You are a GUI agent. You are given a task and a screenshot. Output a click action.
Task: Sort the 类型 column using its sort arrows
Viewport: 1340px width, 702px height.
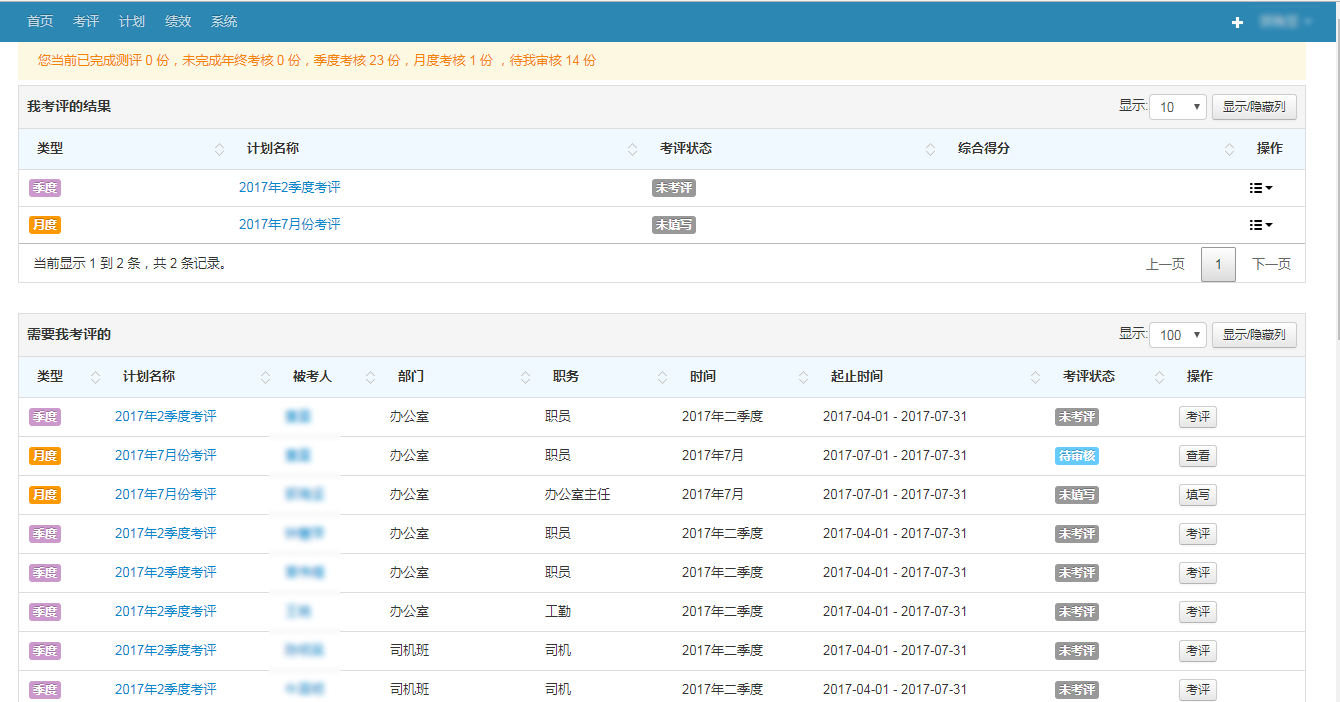click(x=218, y=148)
